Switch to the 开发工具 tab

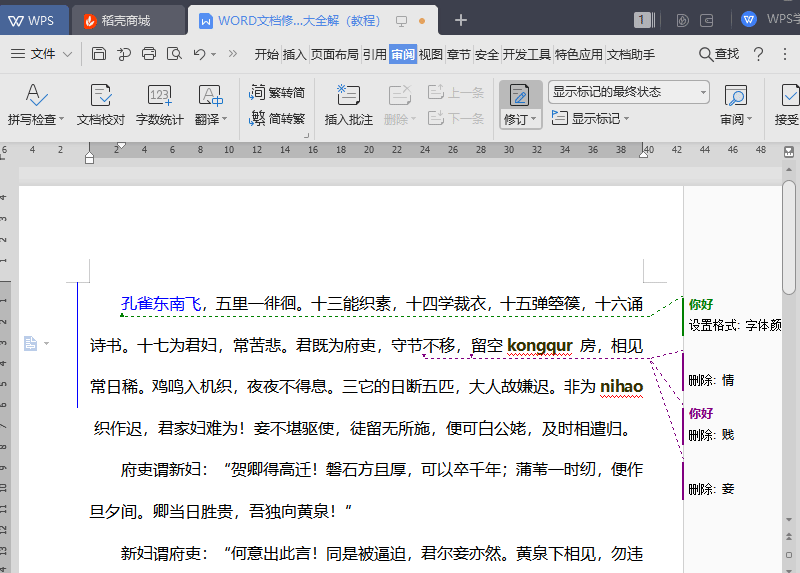tap(527, 54)
